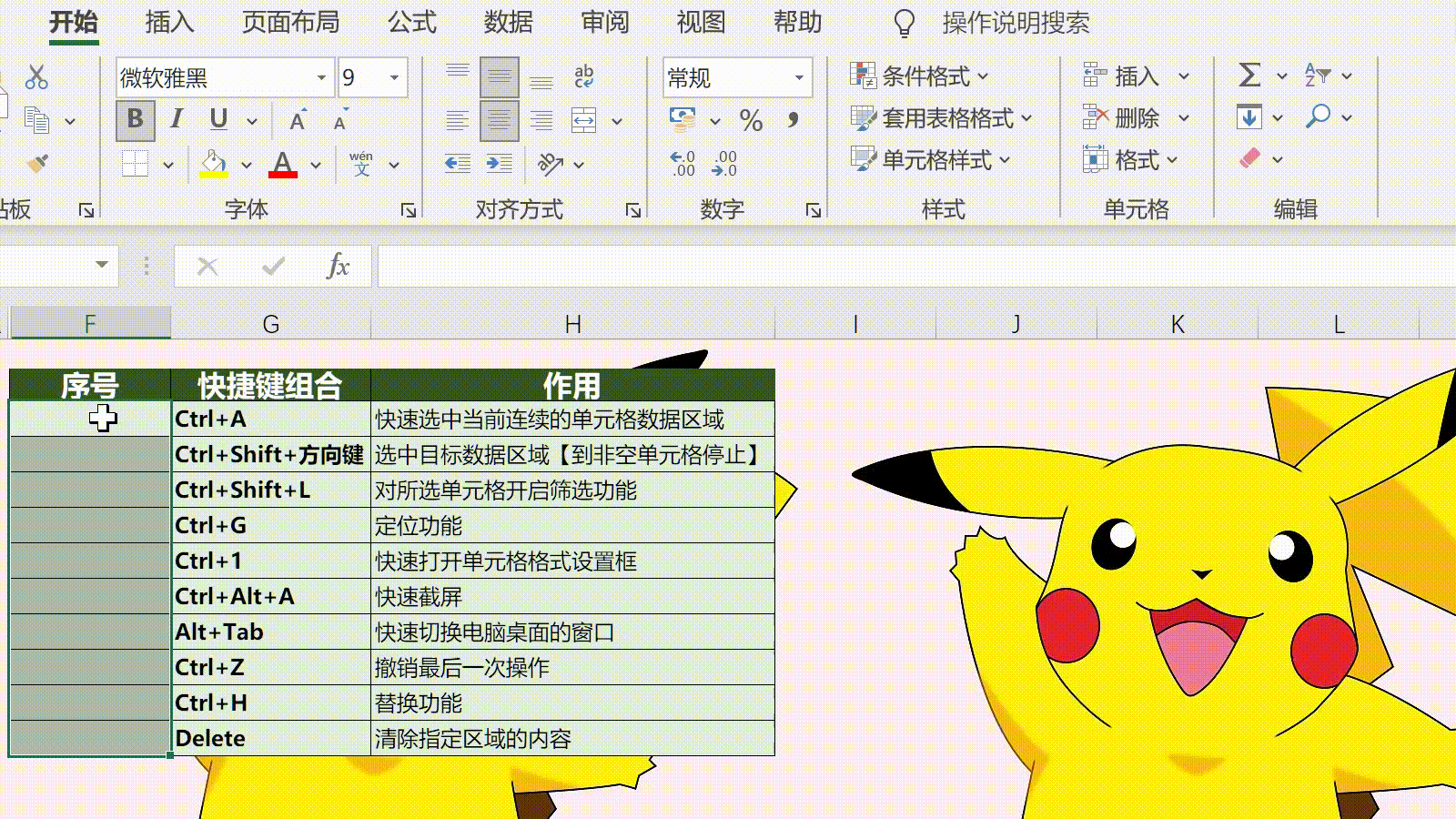Image resolution: width=1456 pixels, height=819 pixels.
Task: Center text horizontally
Action: pos(499,120)
